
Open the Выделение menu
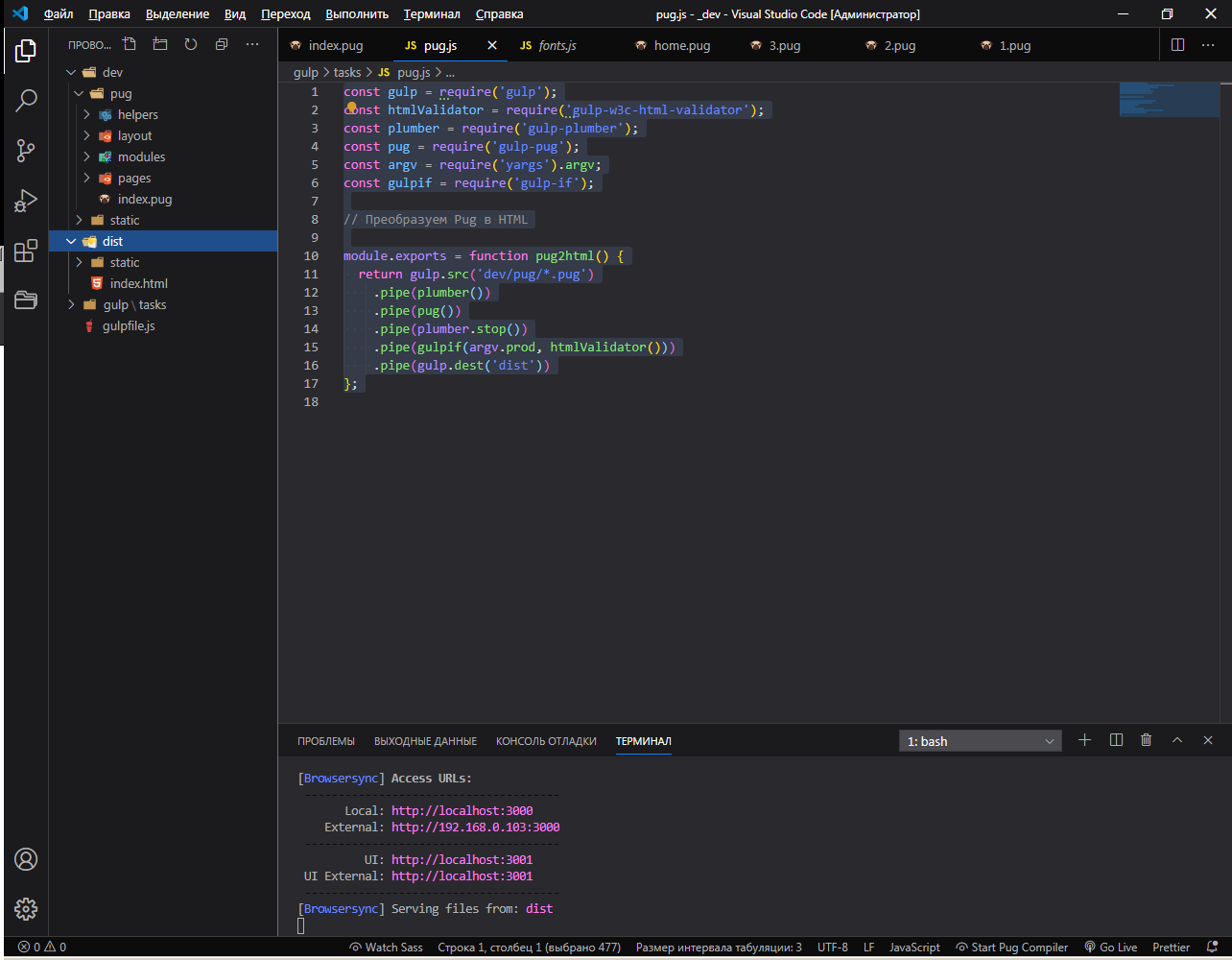[x=178, y=14]
